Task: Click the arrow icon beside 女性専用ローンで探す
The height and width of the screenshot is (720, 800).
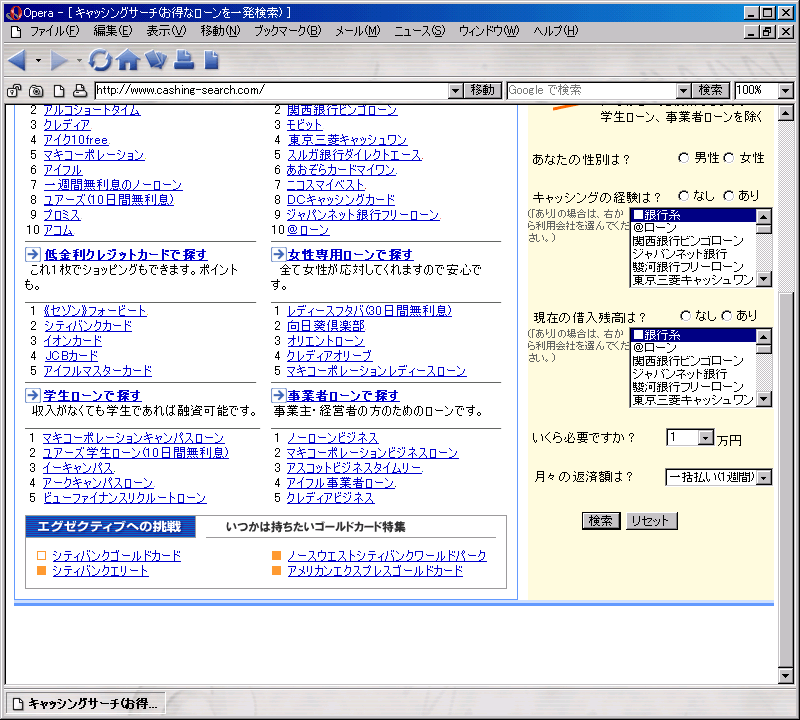Action: 279,254
